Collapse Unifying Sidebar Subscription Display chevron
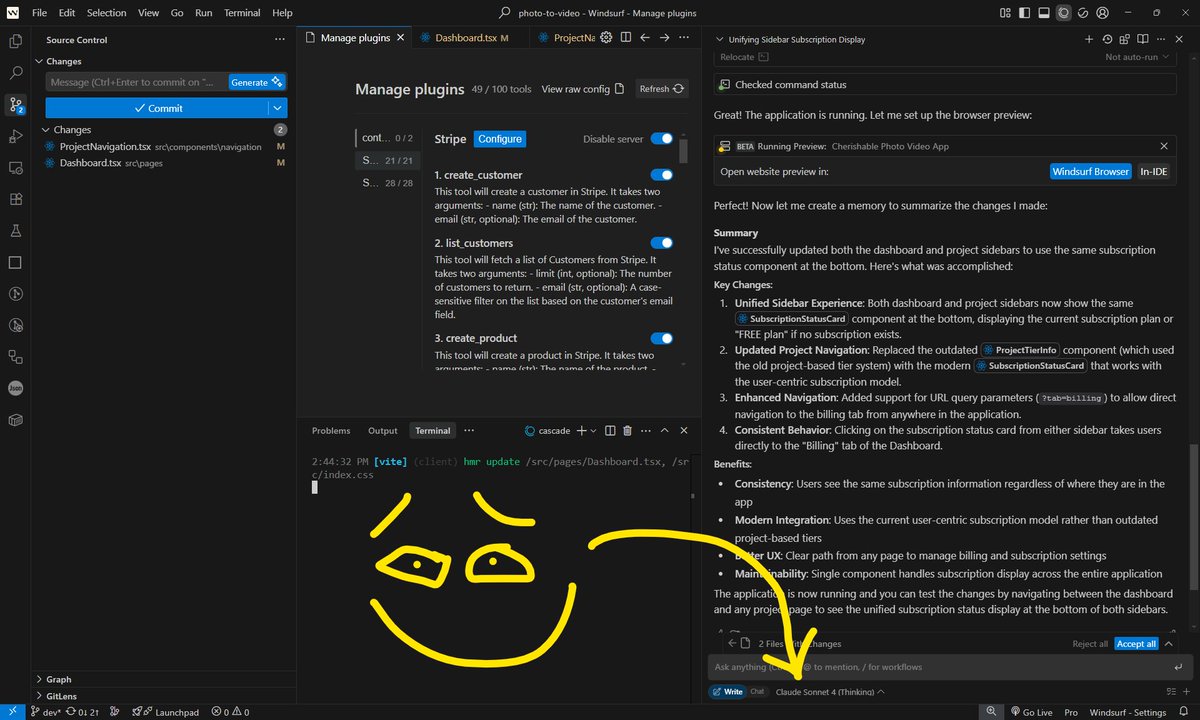 [720, 40]
